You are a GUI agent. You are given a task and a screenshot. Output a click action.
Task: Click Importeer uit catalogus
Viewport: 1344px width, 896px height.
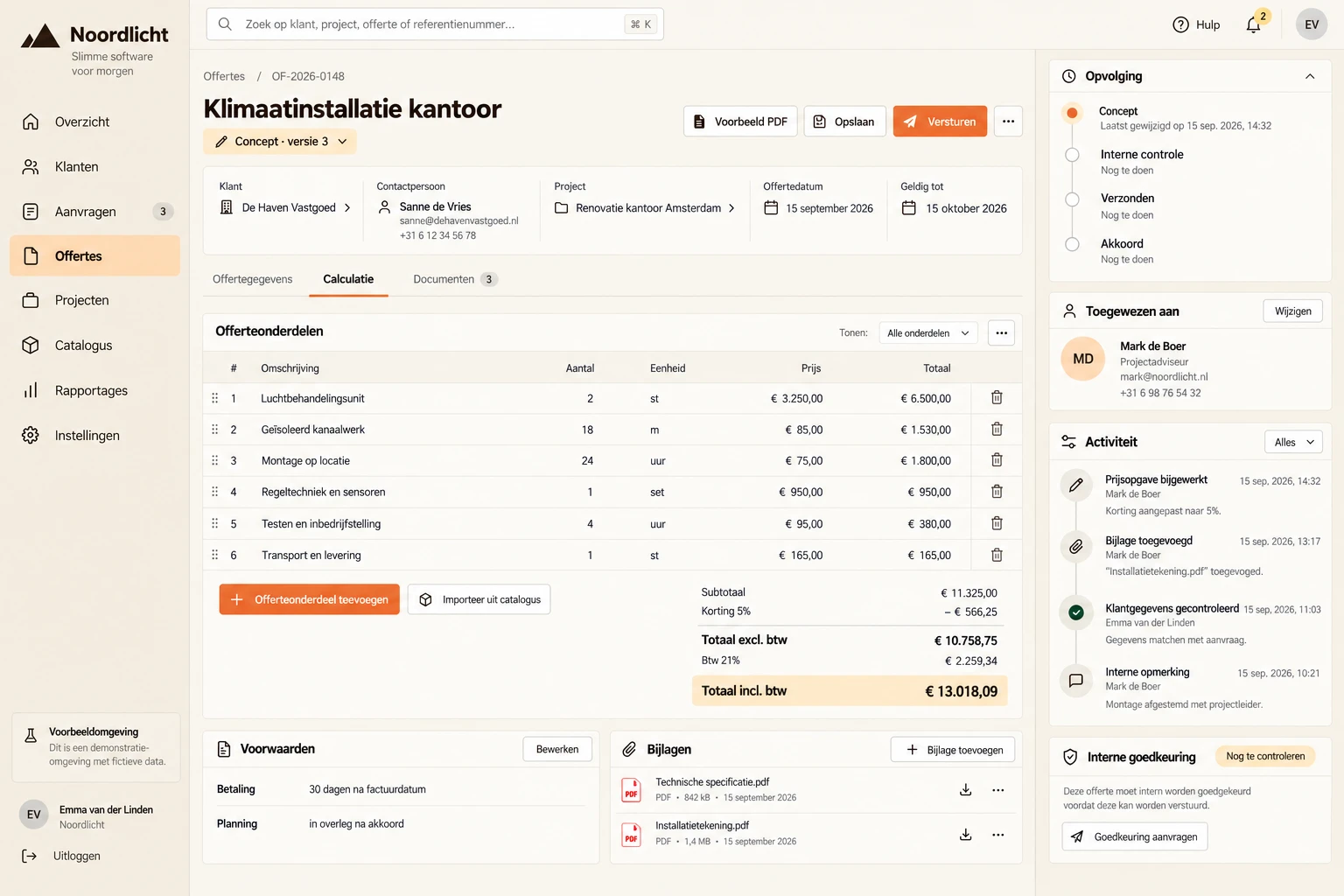pyautogui.click(x=479, y=599)
